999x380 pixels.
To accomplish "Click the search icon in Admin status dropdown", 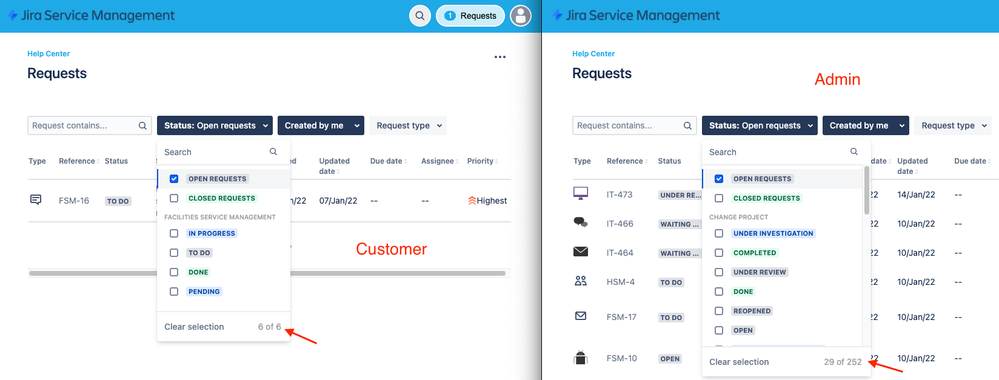I will pyautogui.click(x=854, y=152).
